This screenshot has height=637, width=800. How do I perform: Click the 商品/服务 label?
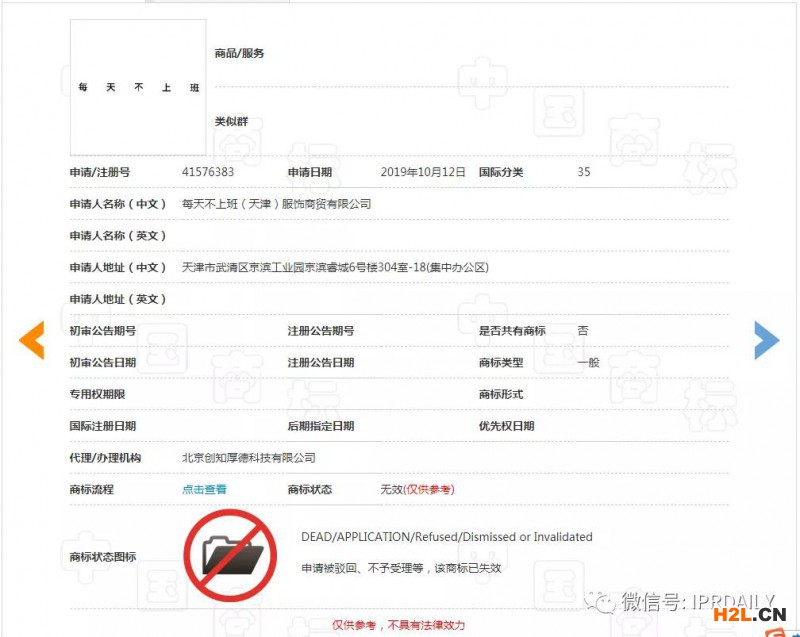239,53
